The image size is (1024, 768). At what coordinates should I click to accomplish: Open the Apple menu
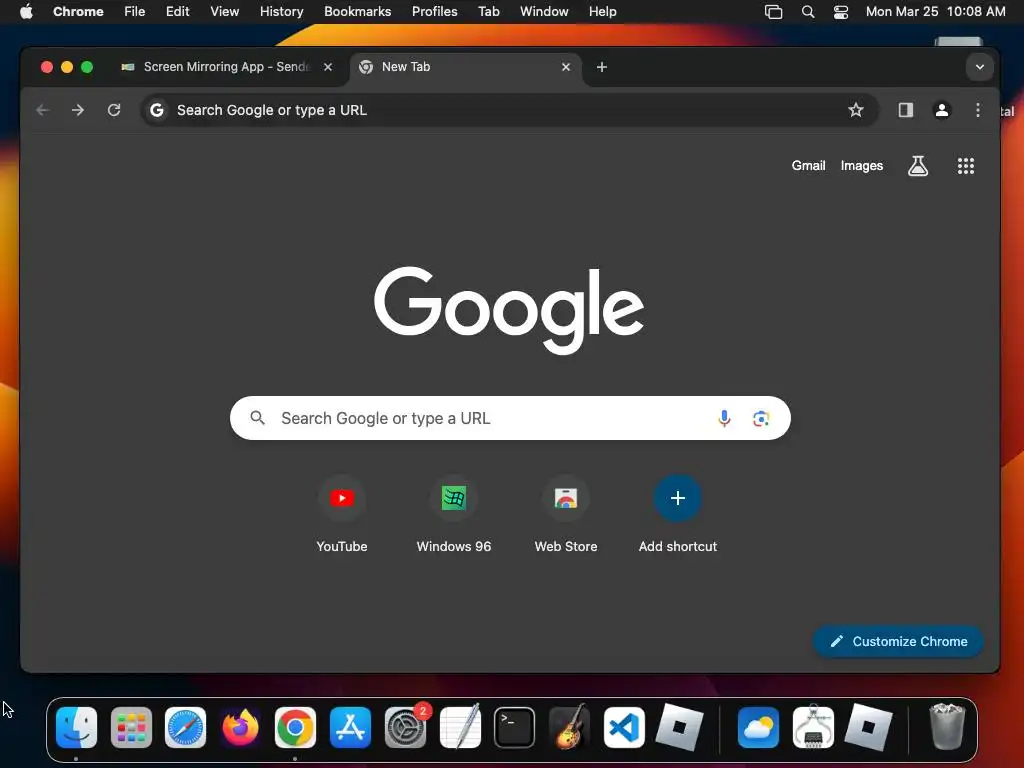26,12
